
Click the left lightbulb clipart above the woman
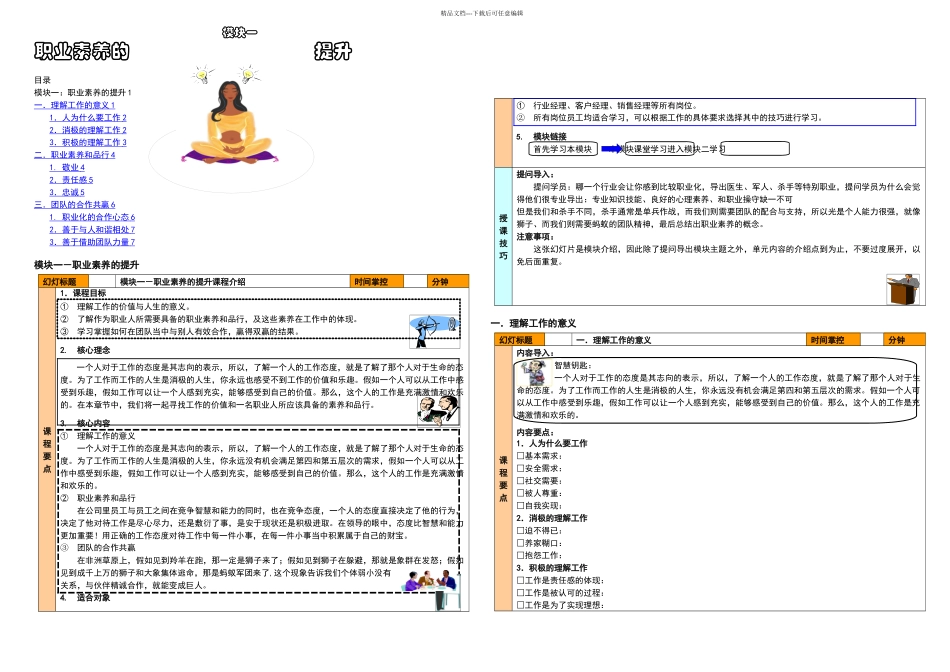click(x=202, y=75)
